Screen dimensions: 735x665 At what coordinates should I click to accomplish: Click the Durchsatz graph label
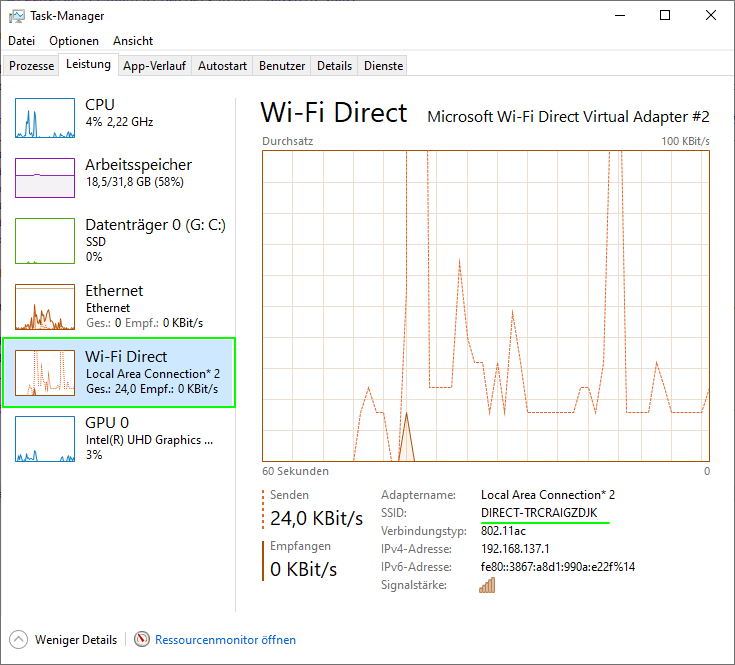coord(287,141)
